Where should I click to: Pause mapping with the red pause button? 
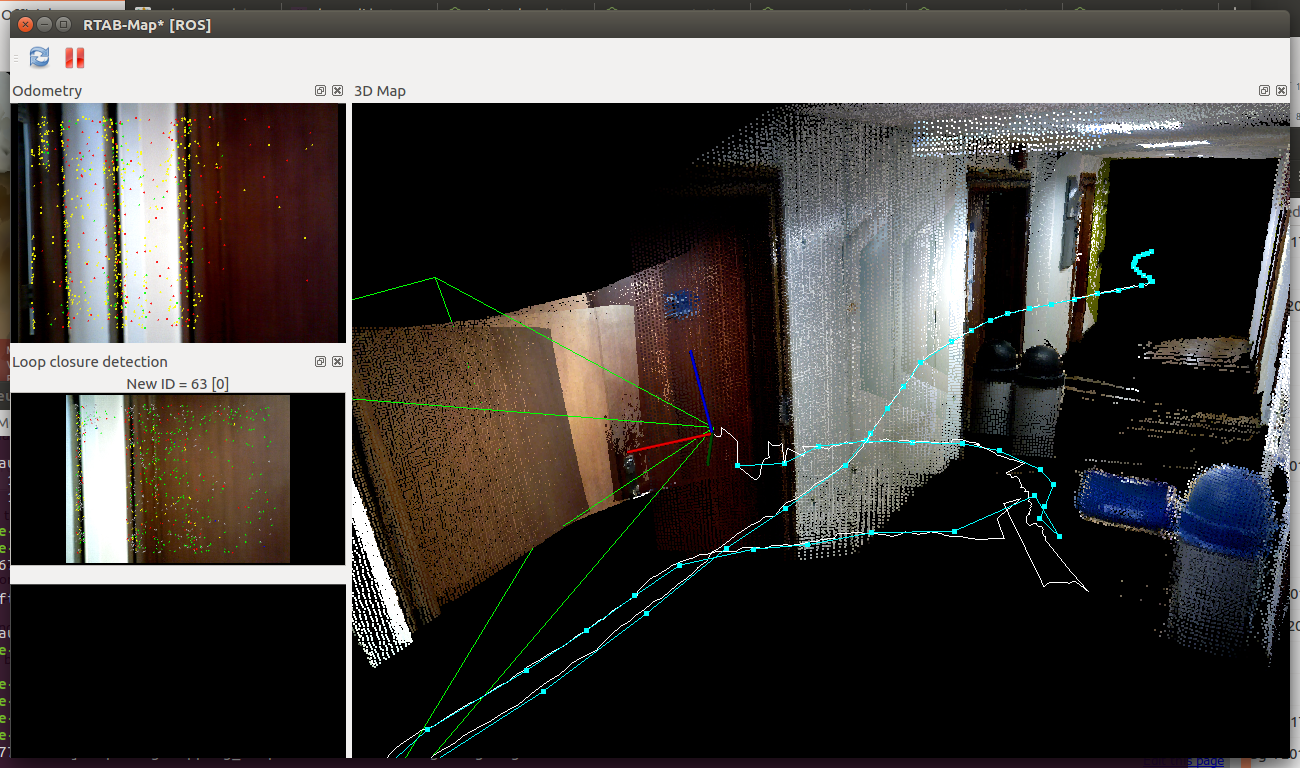(x=74, y=58)
